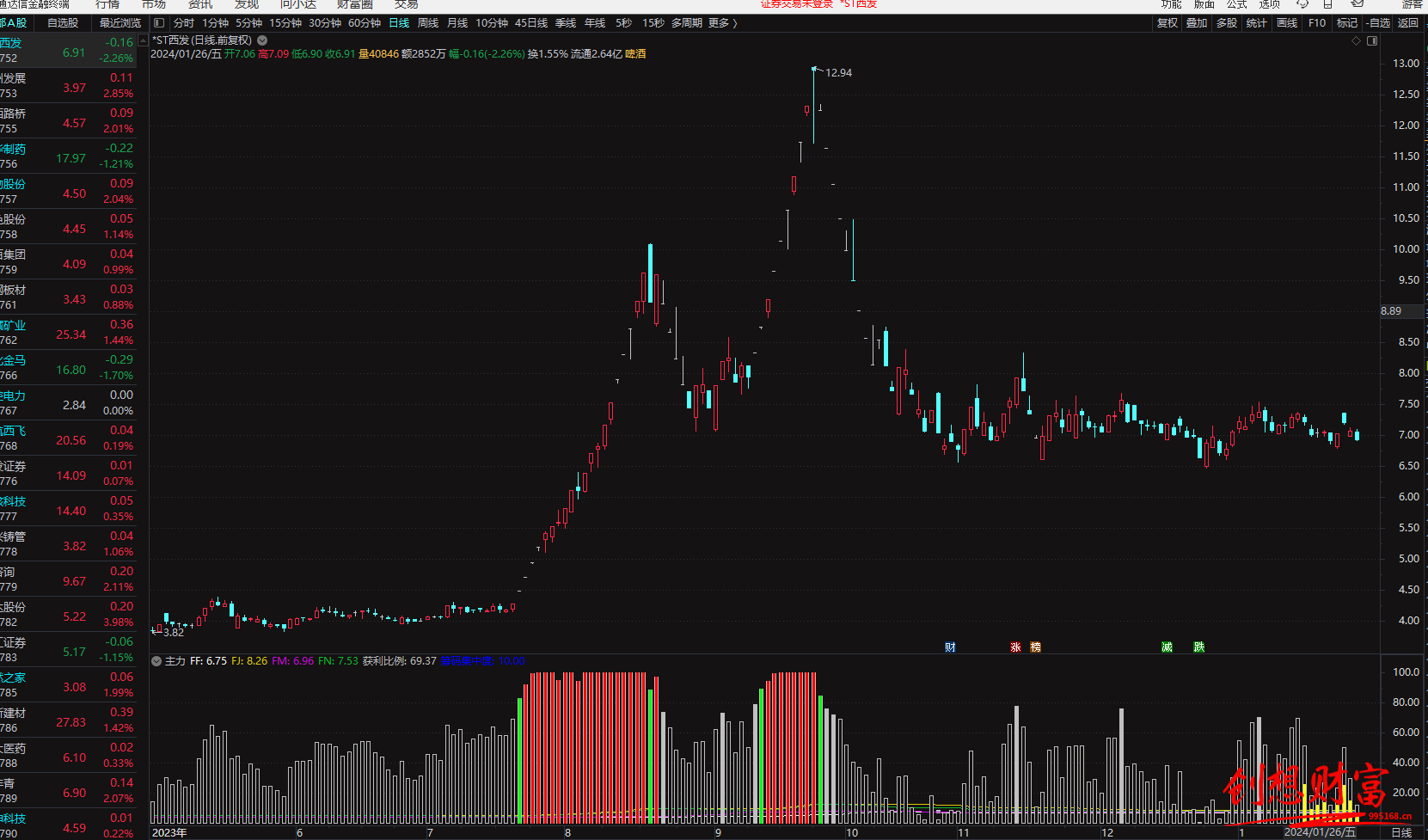Screen dimensions: 1428x840
Task: Select the 日线 daily period
Action: (399, 23)
